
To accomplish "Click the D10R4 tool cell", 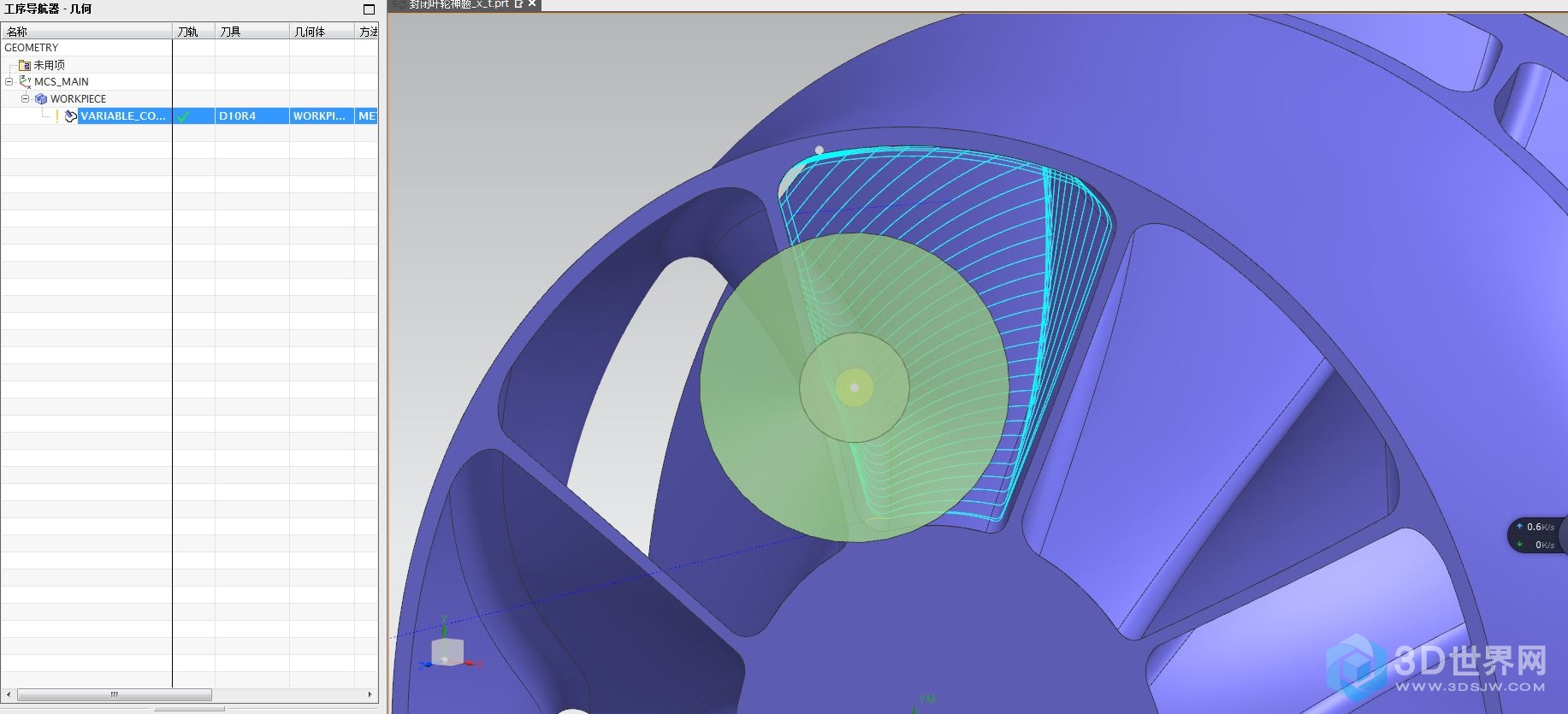I will pos(252,115).
